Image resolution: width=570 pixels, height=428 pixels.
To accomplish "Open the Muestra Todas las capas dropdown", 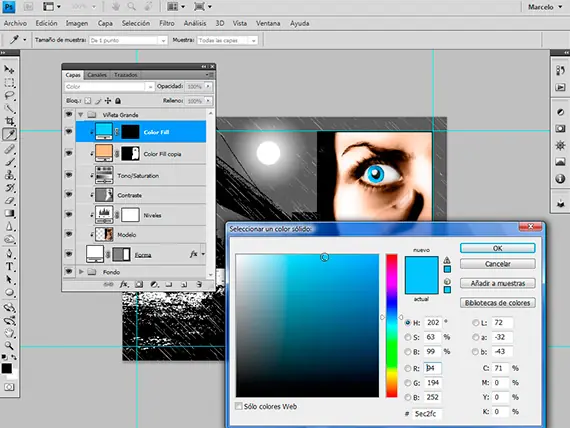I will (x=227, y=40).
